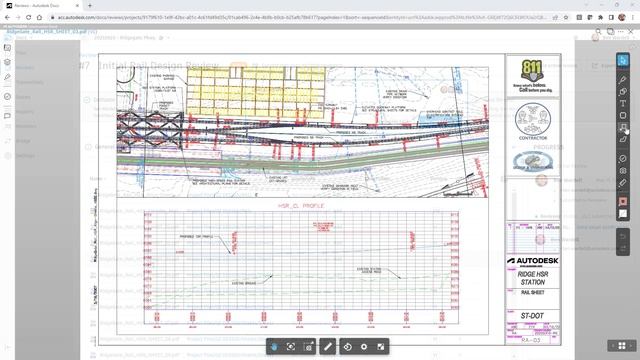Viewport: 640px width, 360px height.
Task: Click the compare versions icon in bottom toolbar
Action: 347,347
